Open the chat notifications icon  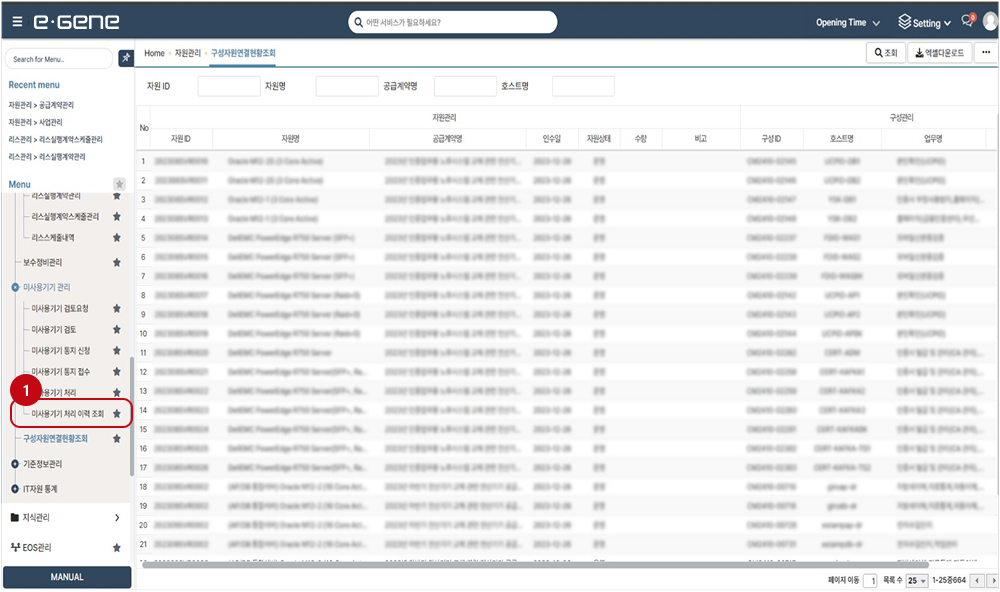(x=967, y=22)
